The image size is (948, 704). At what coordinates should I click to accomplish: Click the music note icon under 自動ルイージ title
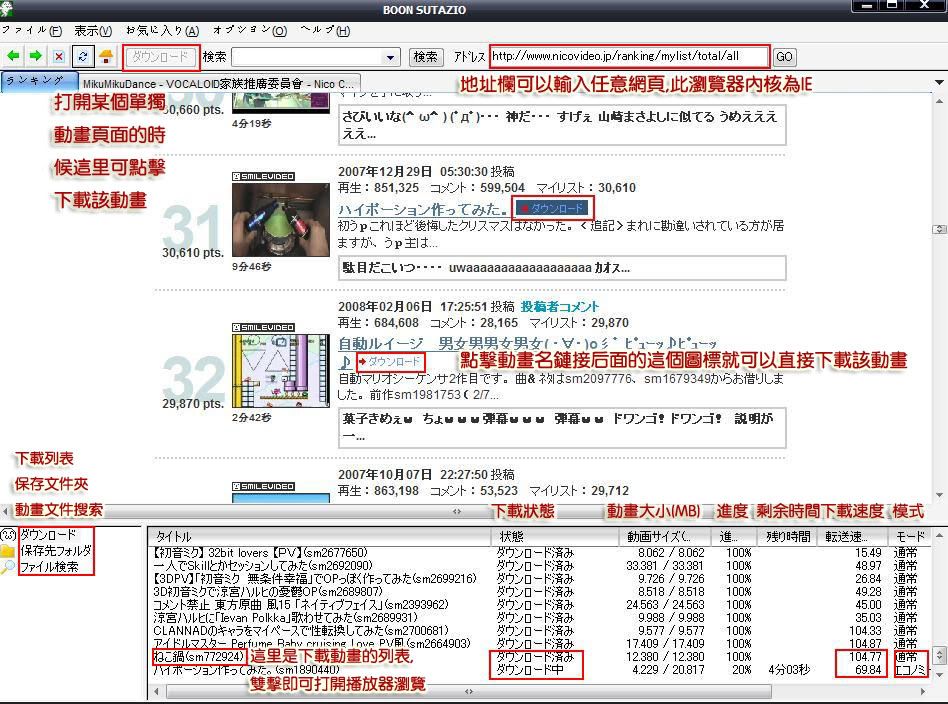pyautogui.click(x=345, y=362)
